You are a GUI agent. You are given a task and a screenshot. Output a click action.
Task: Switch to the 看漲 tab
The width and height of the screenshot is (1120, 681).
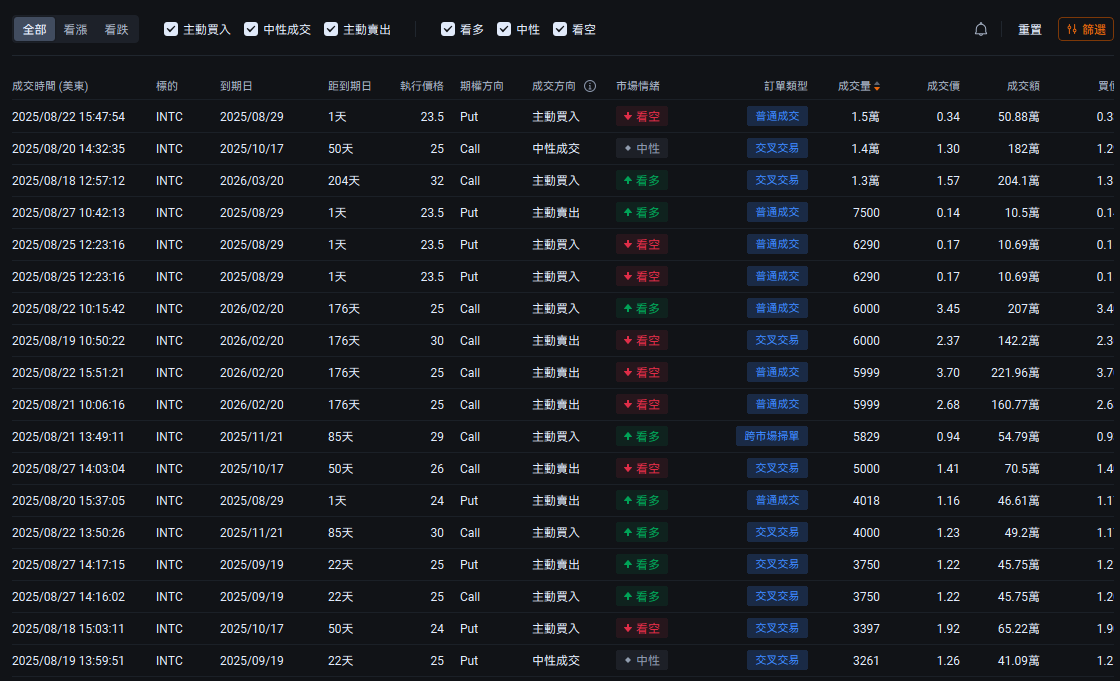pyautogui.click(x=76, y=30)
